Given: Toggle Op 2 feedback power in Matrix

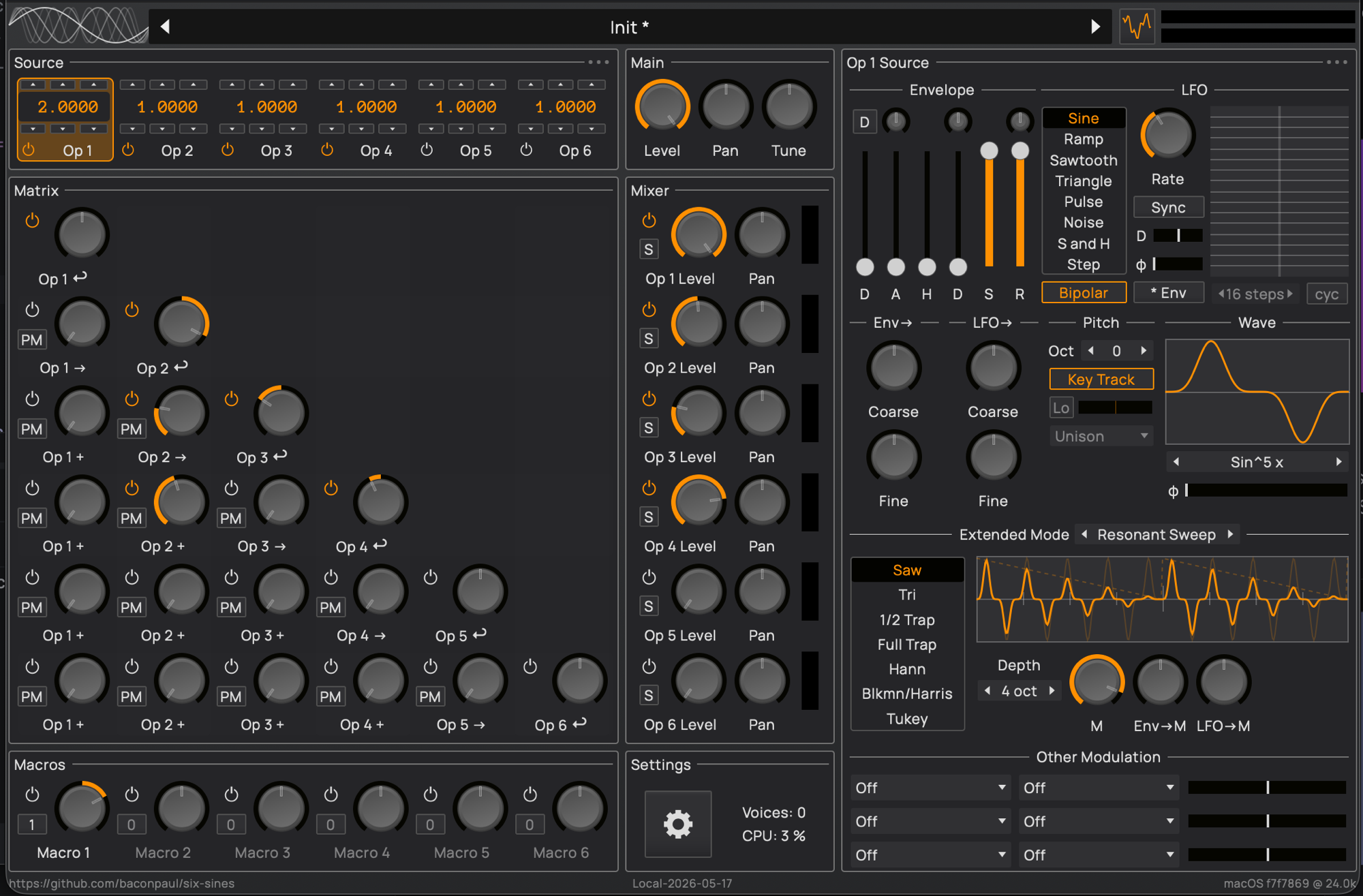Looking at the screenshot, I should click(132, 310).
